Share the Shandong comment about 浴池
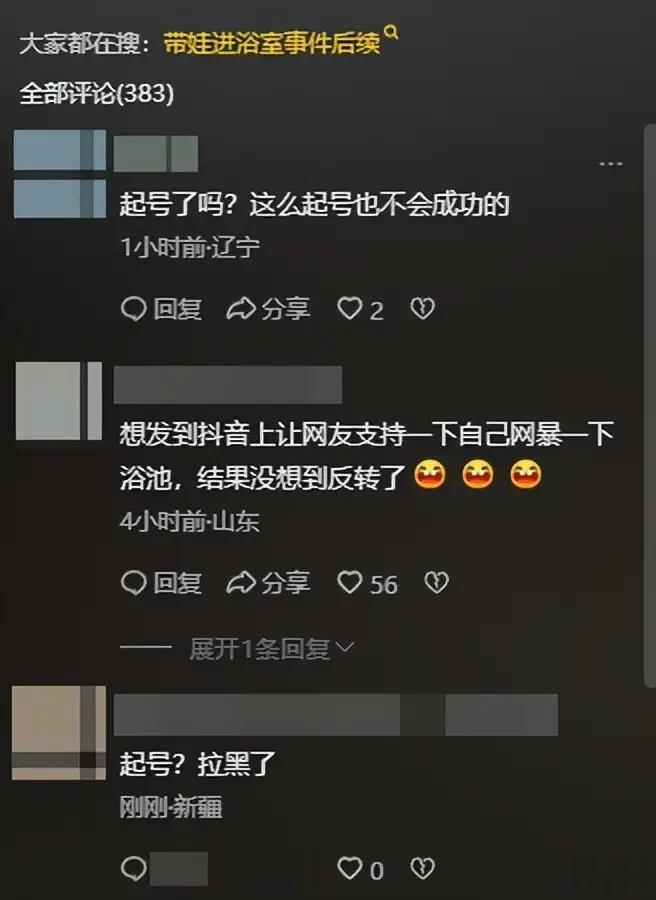This screenshot has height=900, width=656. [268, 583]
